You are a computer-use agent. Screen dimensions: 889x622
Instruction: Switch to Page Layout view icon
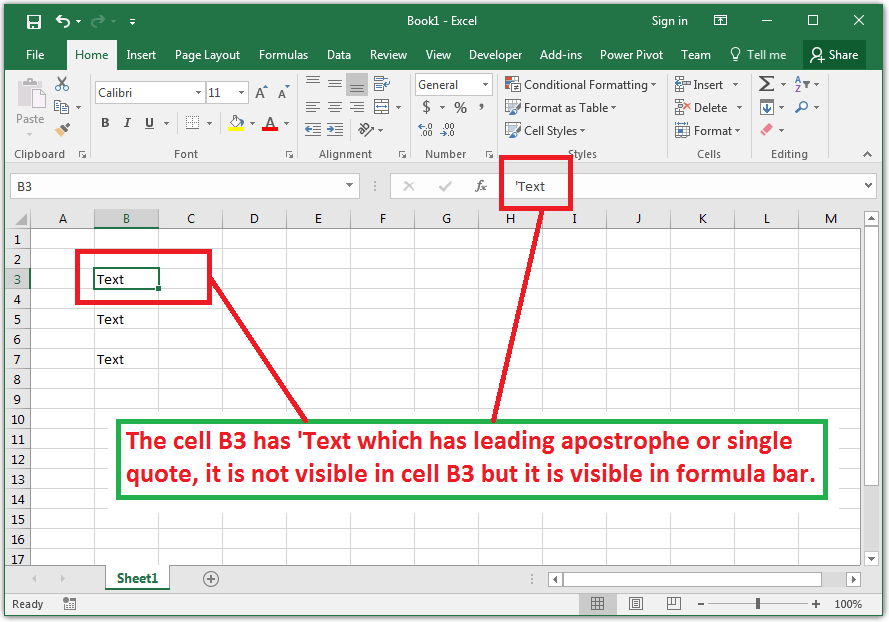(x=636, y=604)
